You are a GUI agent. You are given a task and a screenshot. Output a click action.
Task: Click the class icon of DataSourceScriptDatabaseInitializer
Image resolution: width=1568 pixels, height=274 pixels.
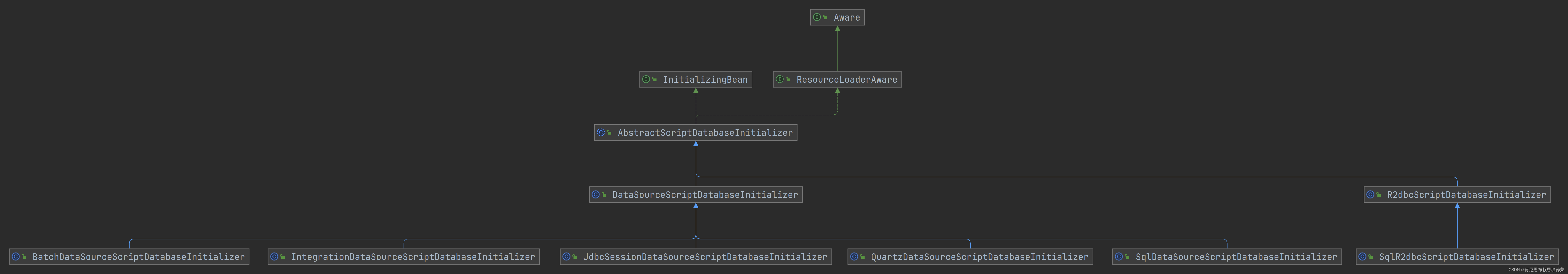(596, 195)
